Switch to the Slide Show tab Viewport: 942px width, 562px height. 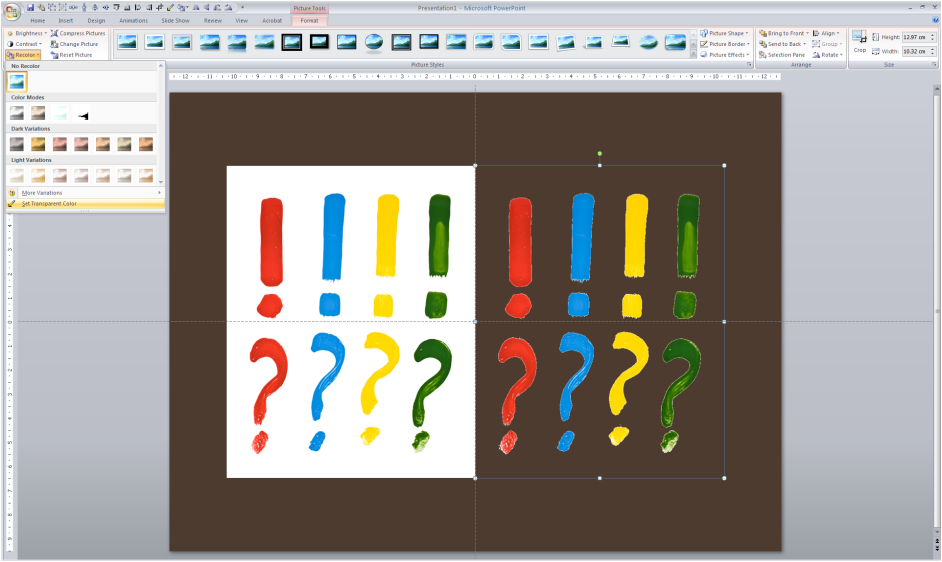click(x=175, y=20)
